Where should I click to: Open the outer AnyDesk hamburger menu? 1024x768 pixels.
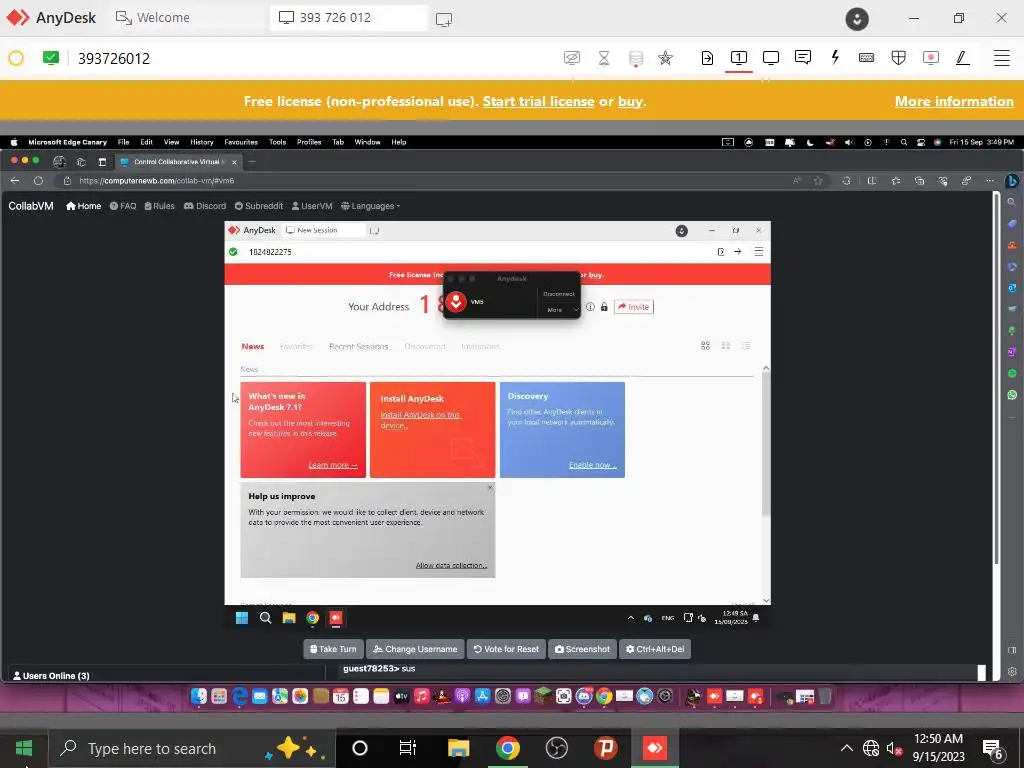(1002, 57)
